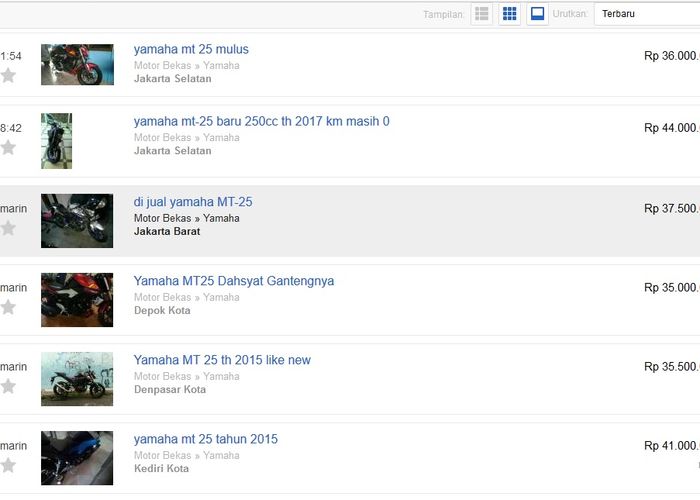The width and height of the screenshot is (700, 500).
Task: Click 'Jakarta Barat' location text
Action: tap(167, 231)
